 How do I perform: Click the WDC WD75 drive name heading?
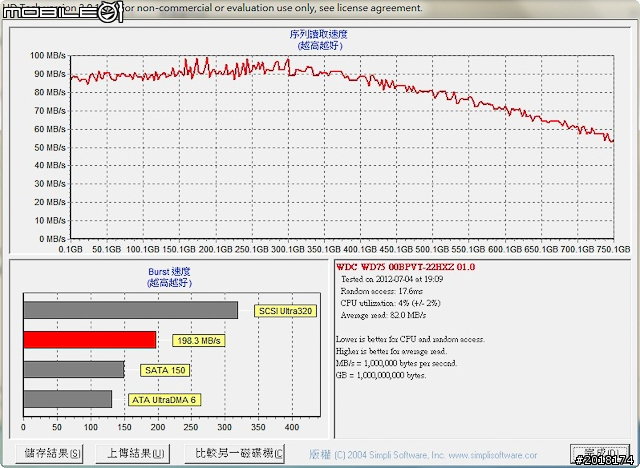(x=406, y=267)
